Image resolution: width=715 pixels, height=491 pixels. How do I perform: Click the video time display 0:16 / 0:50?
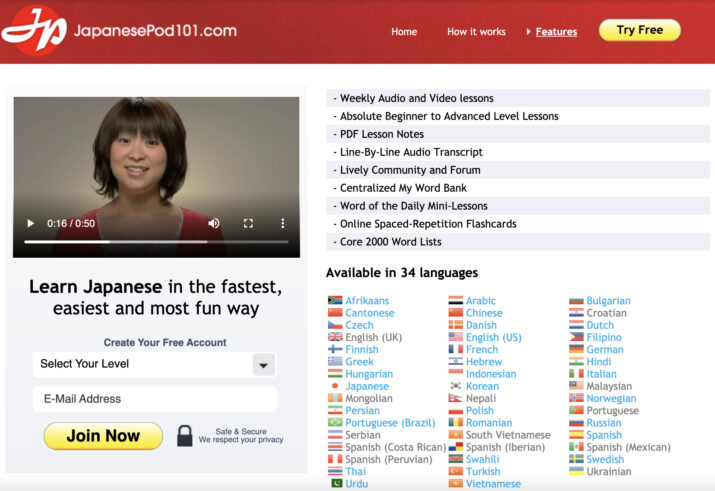(x=71, y=223)
